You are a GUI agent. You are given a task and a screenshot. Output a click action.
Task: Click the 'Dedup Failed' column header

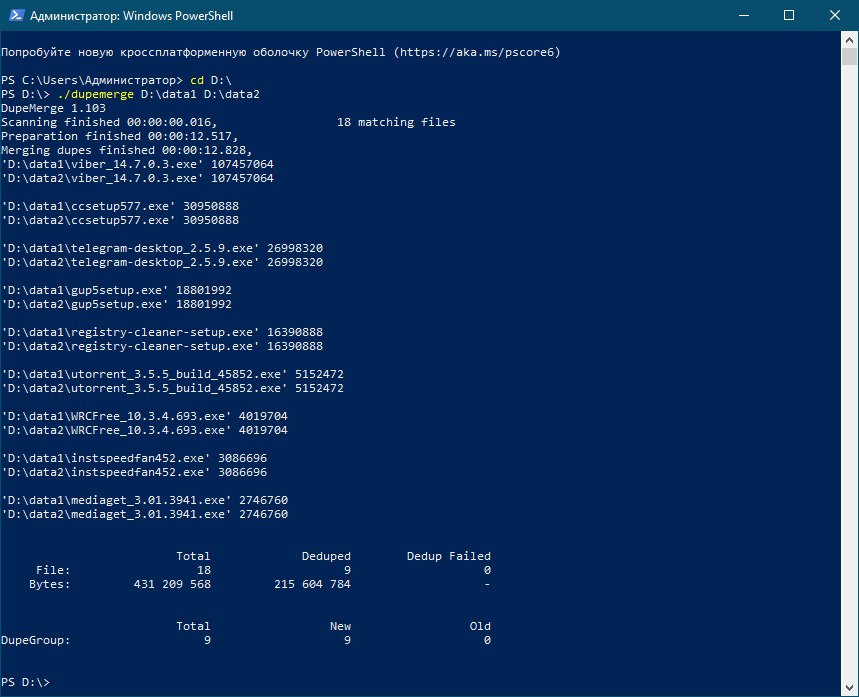click(x=449, y=556)
